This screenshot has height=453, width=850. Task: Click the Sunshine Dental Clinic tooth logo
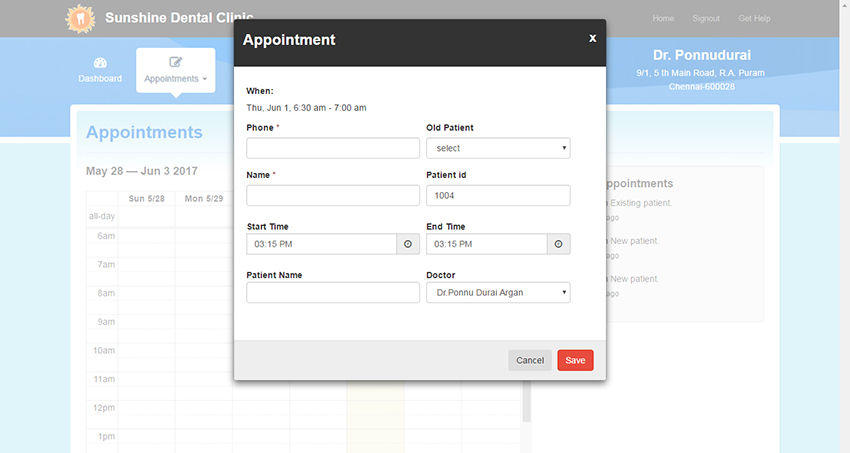[x=77, y=18]
